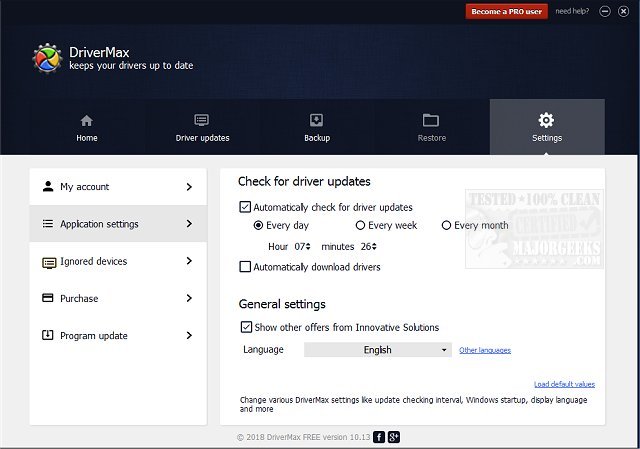The width and height of the screenshot is (640, 449).
Task: Click the Other languages link
Action: click(x=485, y=350)
